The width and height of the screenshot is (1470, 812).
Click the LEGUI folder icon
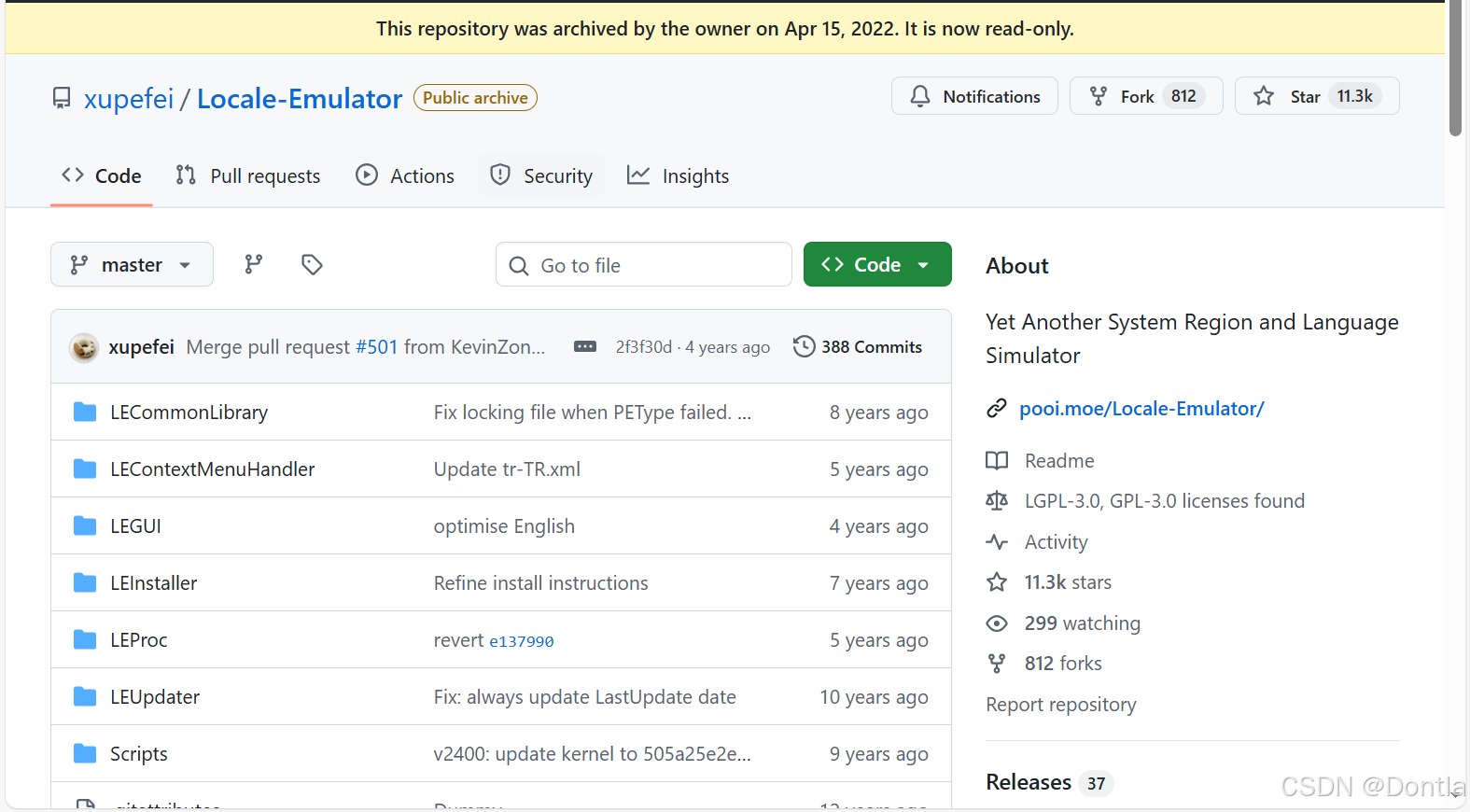pyautogui.click(x=85, y=525)
